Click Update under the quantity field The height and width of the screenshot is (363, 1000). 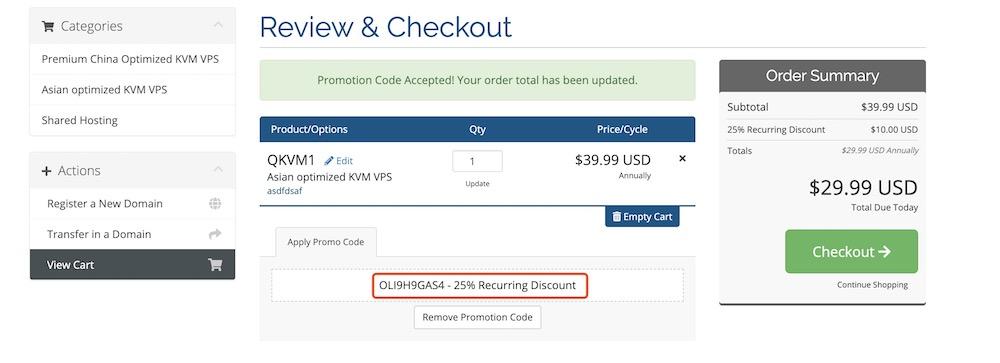478,184
